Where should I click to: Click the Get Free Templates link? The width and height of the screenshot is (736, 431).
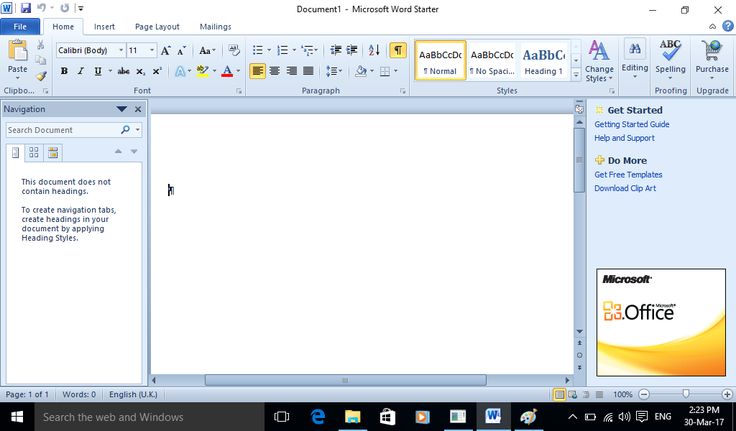pyautogui.click(x=628, y=175)
